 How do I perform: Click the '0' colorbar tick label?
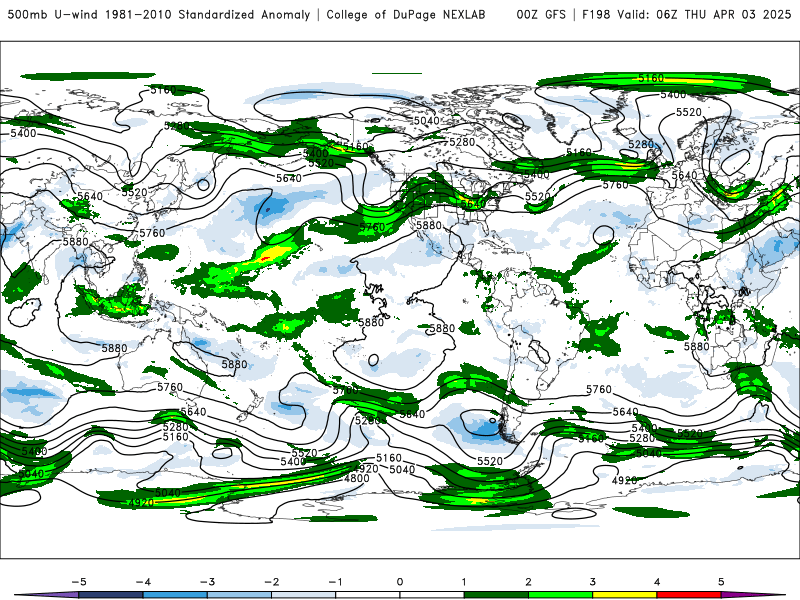tap(400, 582)
